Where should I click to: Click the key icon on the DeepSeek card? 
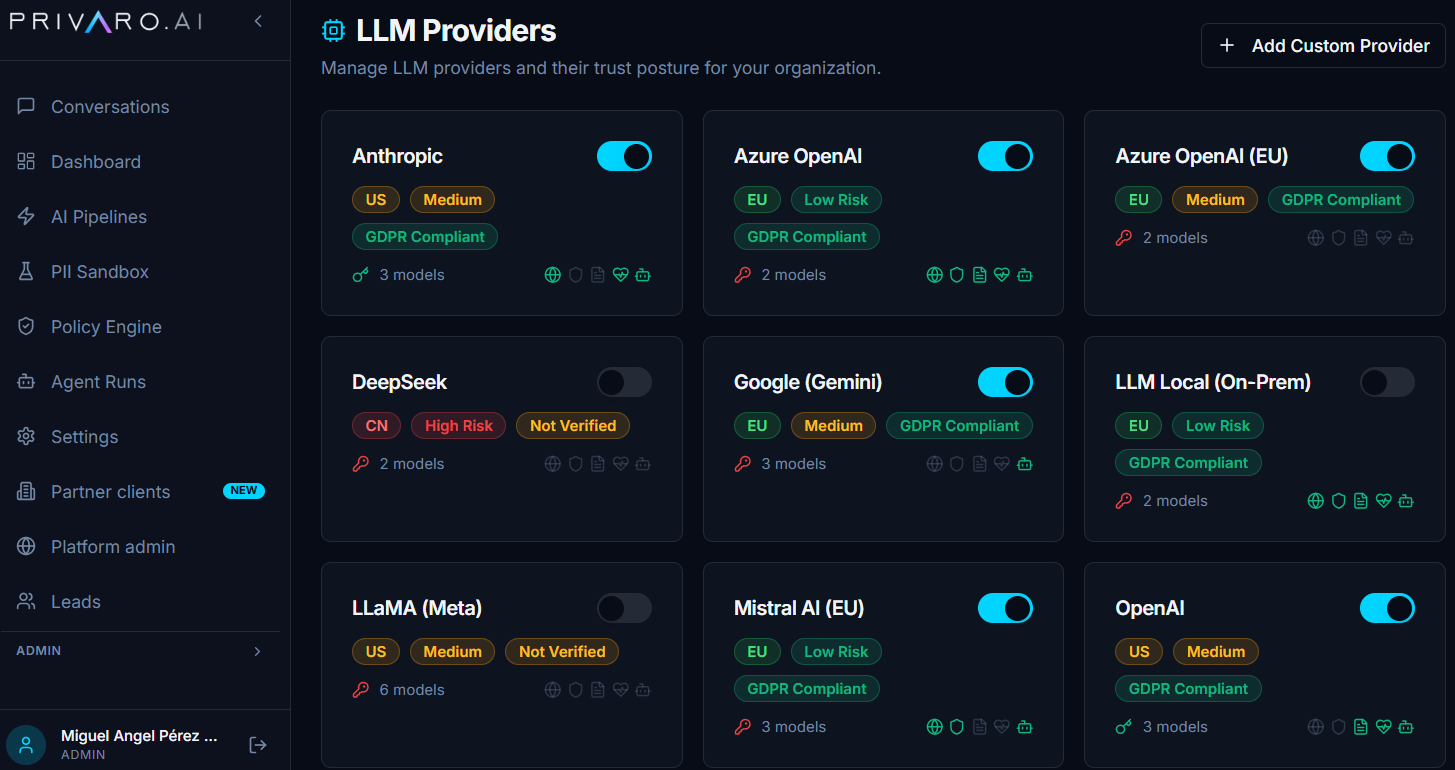[x=361, y=464]
